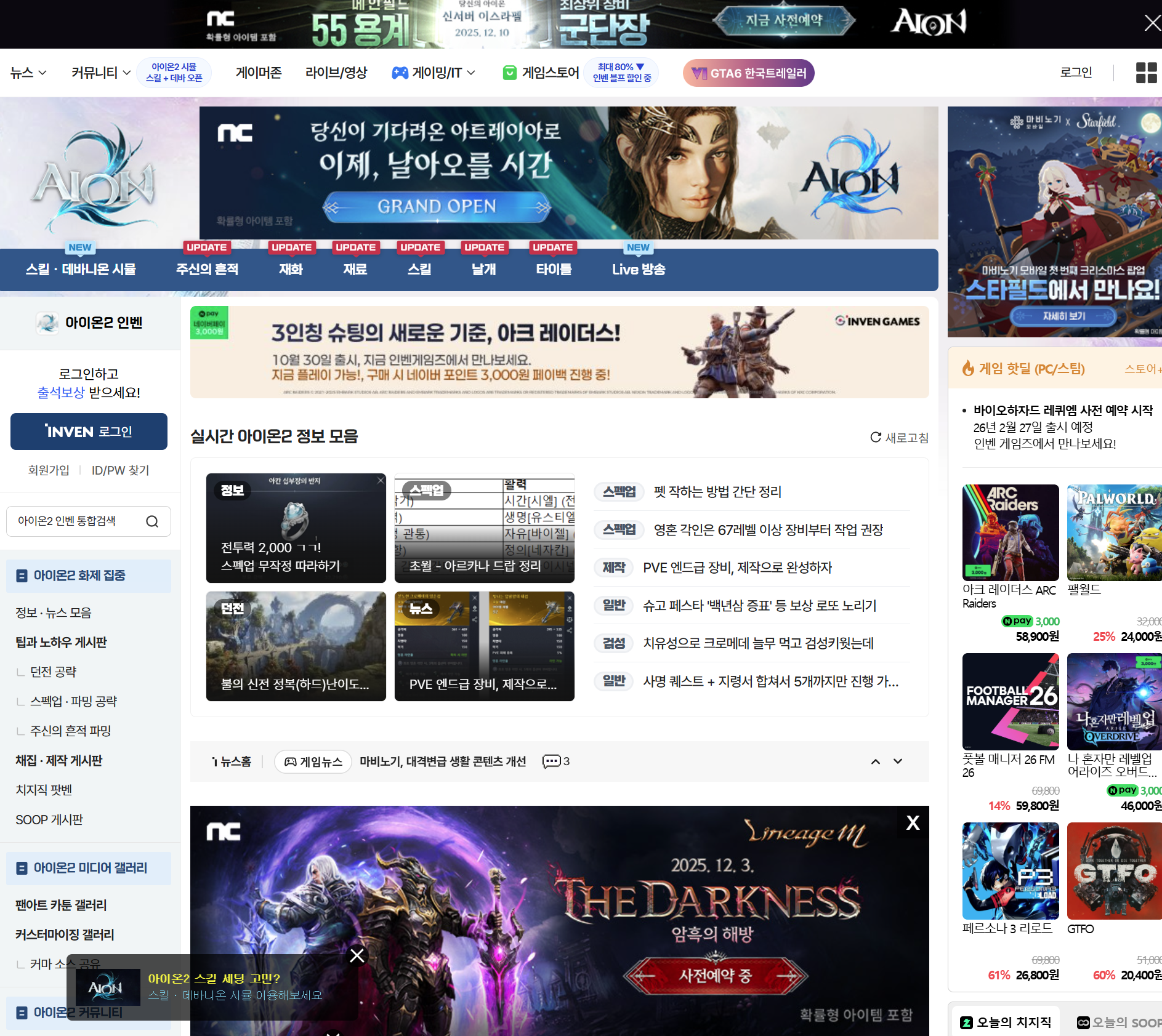Click the 회원가입 link
The height and width of the screenshot is (1036, 1162).
[49, 470]
